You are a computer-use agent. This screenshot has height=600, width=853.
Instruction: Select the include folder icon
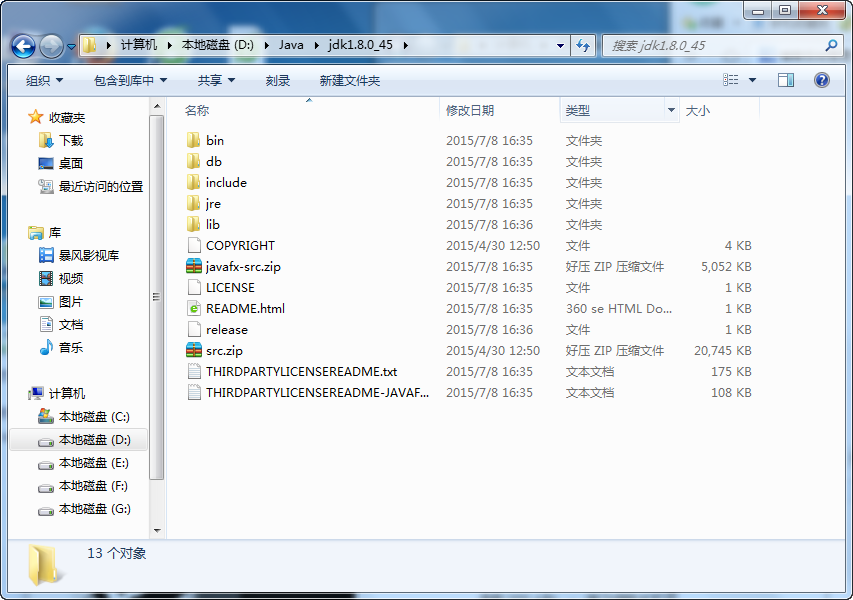tap(194, 182)
